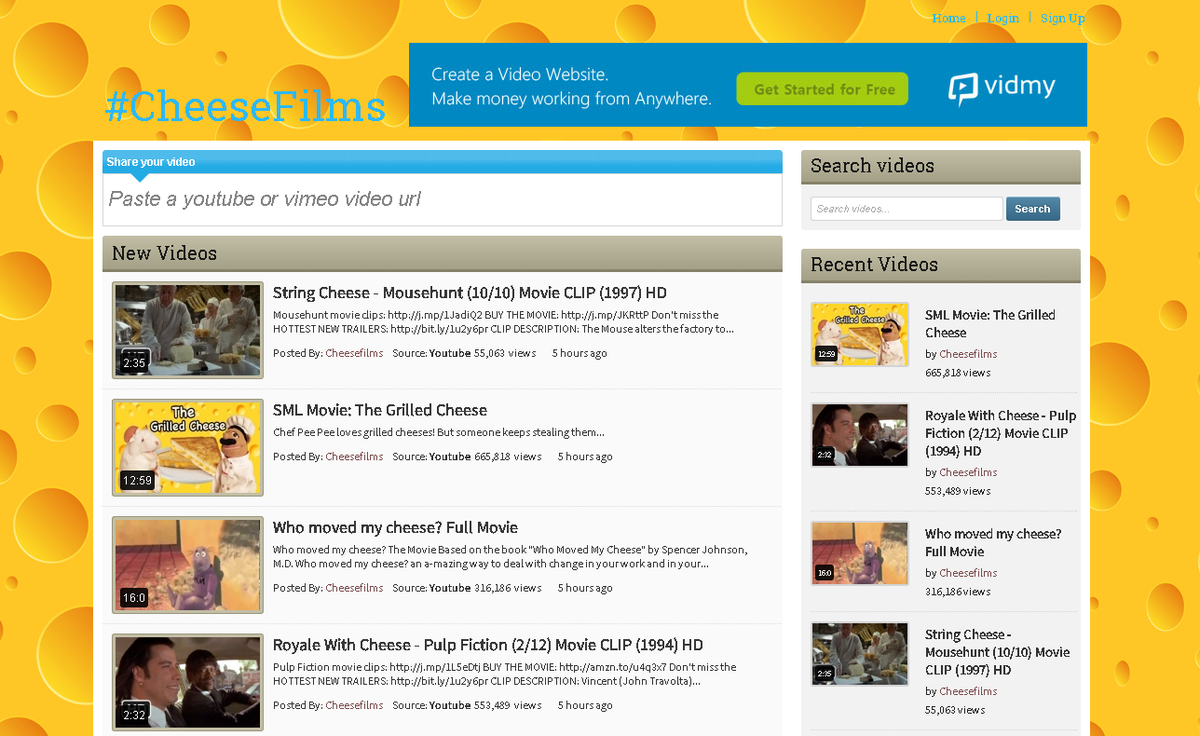Viewport: 1200px width, 736px height.
Task: Click the 'Recent Videos' section heading
Action: (874, 265)
